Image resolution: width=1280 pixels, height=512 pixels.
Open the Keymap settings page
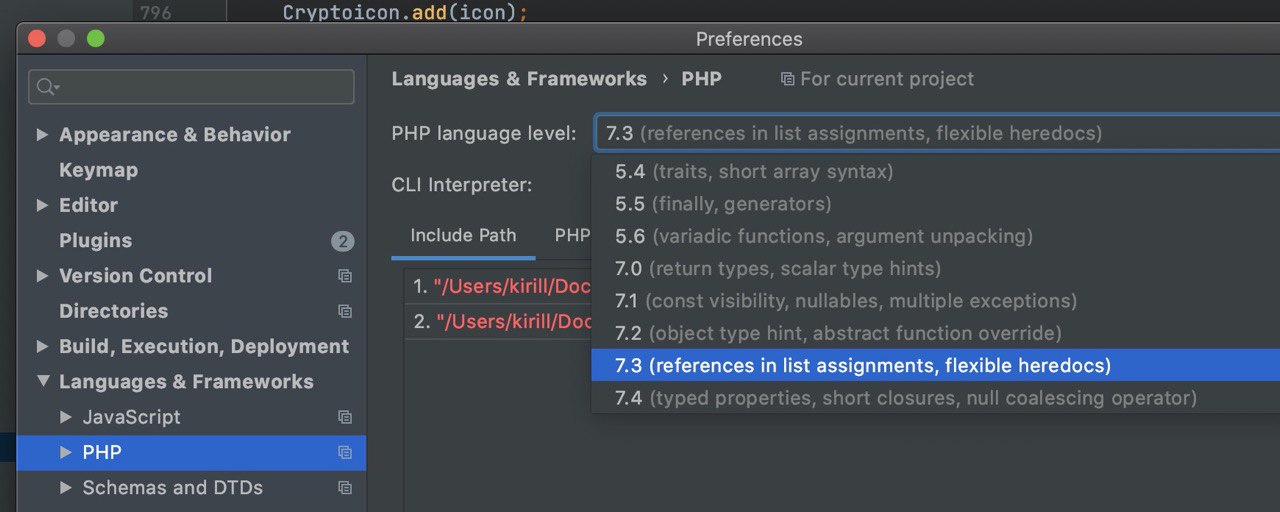pos(98,170)
